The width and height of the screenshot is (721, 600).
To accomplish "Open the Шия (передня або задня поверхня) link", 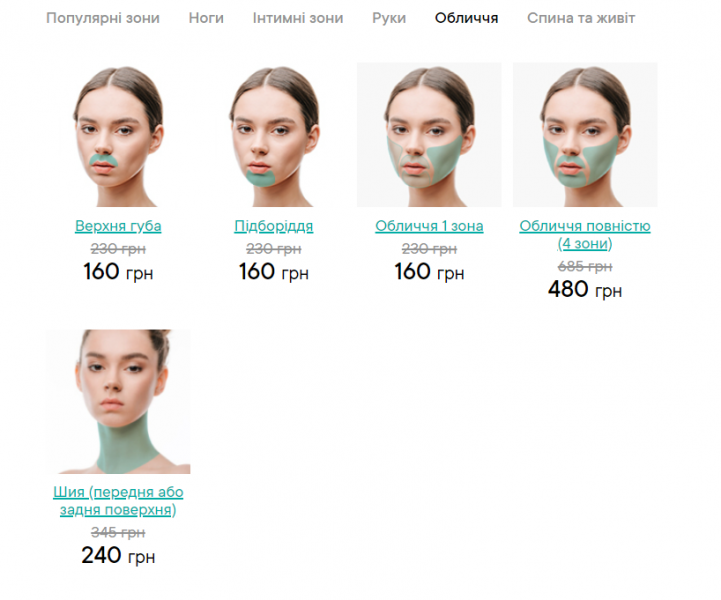I will click(118, 501).
